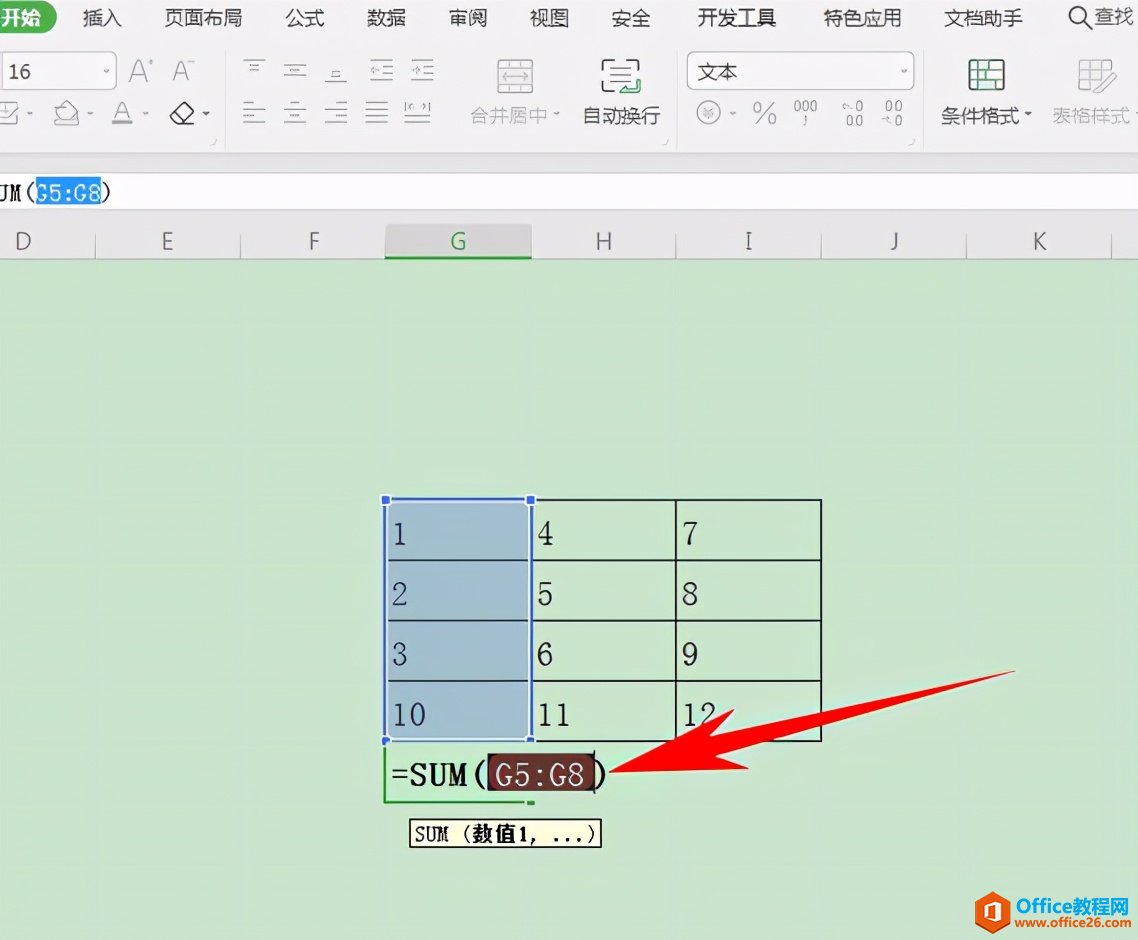Toggle top vertical alignment
The height and width of the screenshot is (940, 1138).
[254, 70]
